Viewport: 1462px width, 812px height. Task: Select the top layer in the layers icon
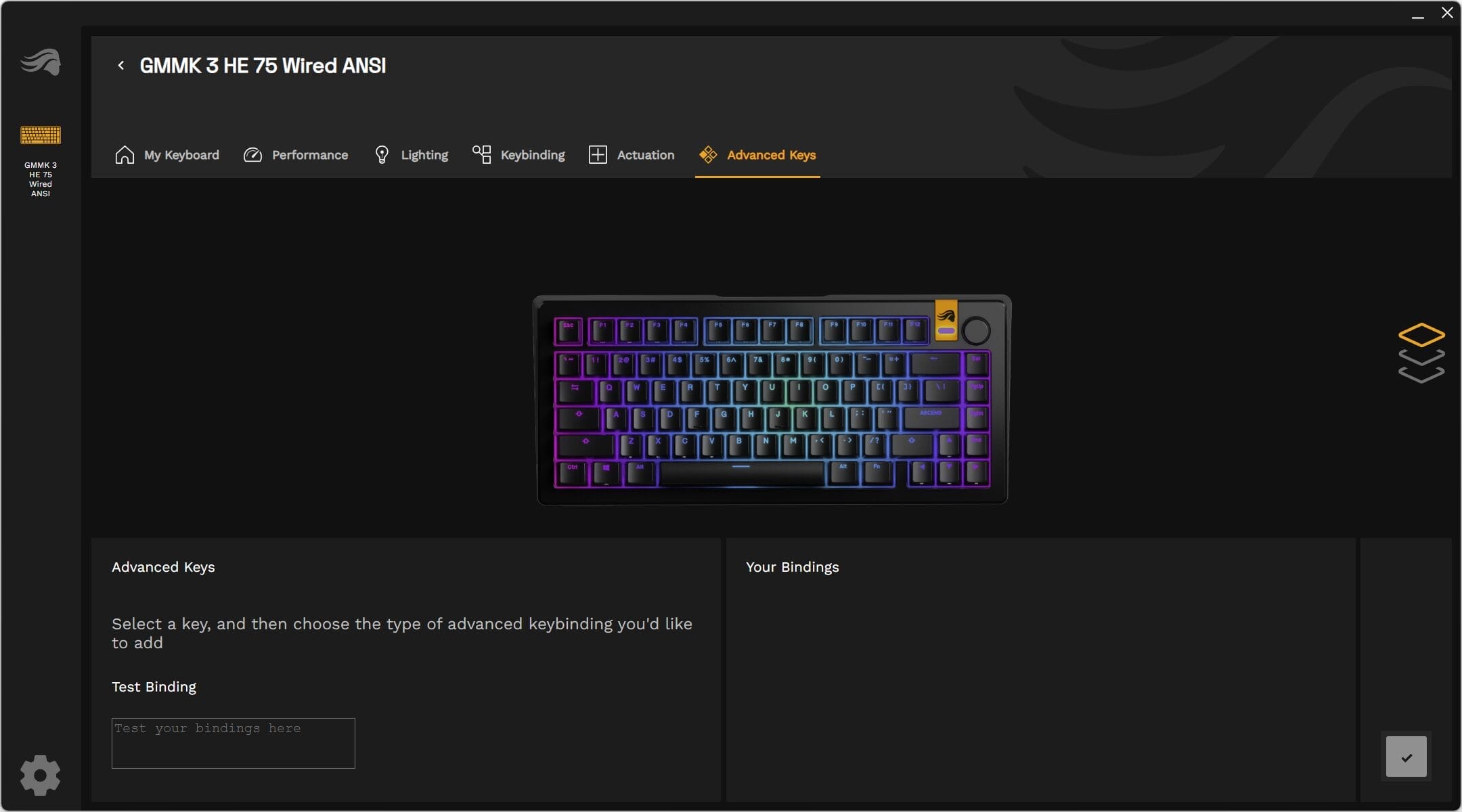tap(1421, 335)
